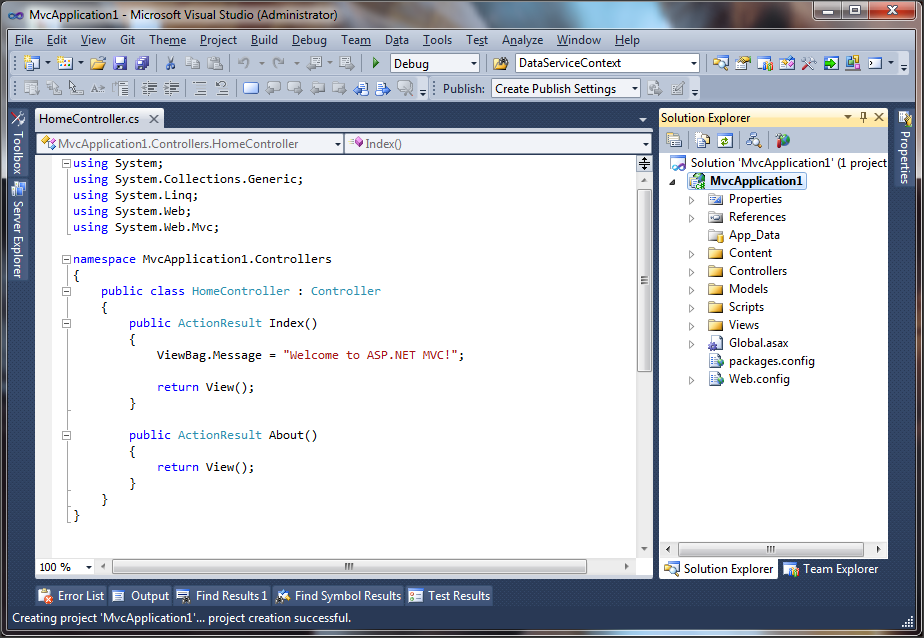
Task: Click Properties icon in Solution Explorer toolbar
Action: [674, 140]
